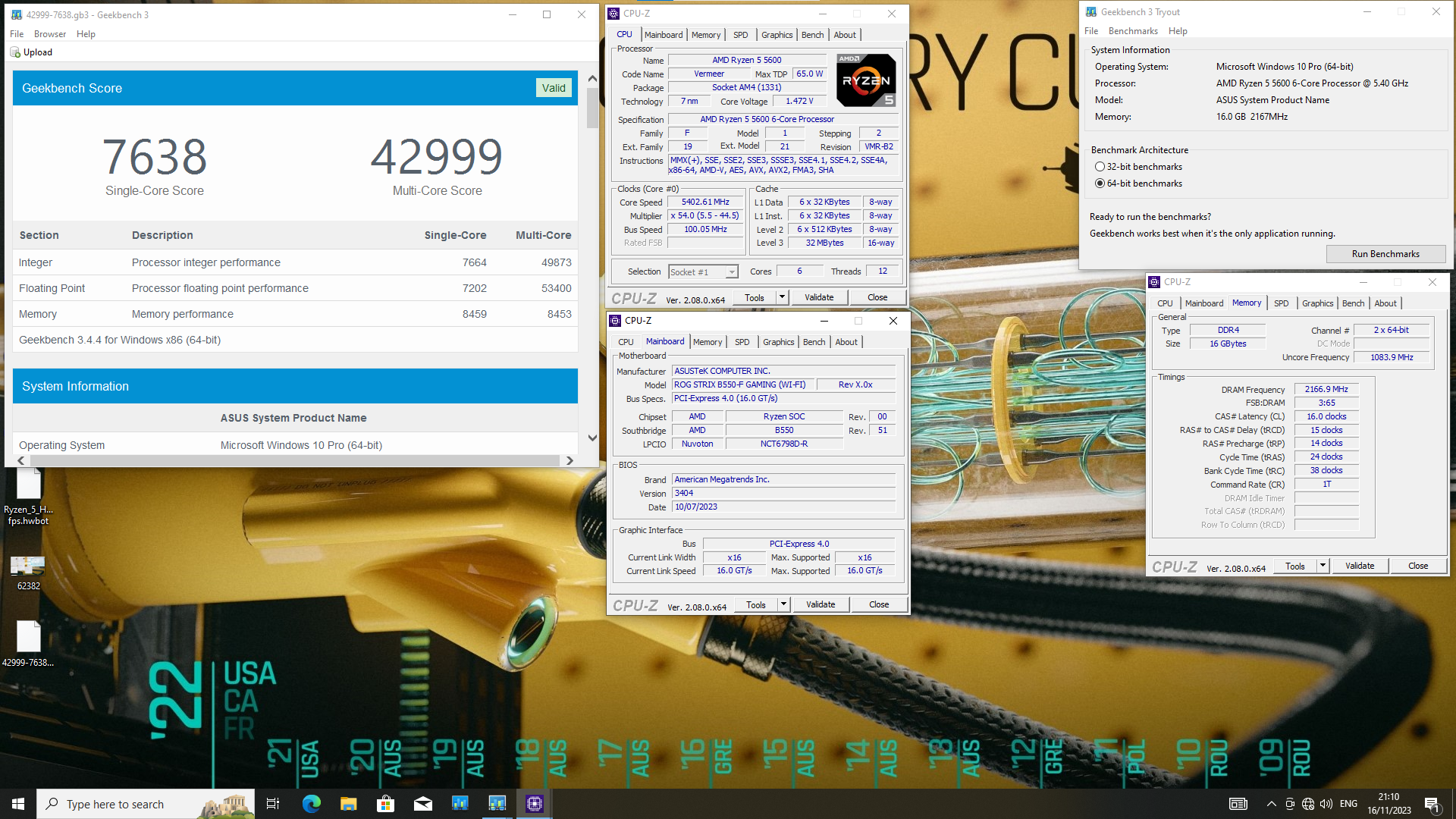Click the AMD Ryzen 5 logo in CPU-Z

(x=866, y=80)
